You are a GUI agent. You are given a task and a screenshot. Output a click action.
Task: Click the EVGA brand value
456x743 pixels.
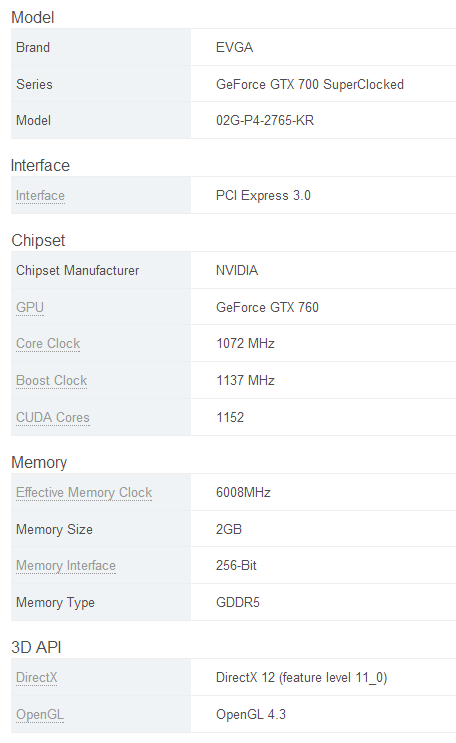235,47
